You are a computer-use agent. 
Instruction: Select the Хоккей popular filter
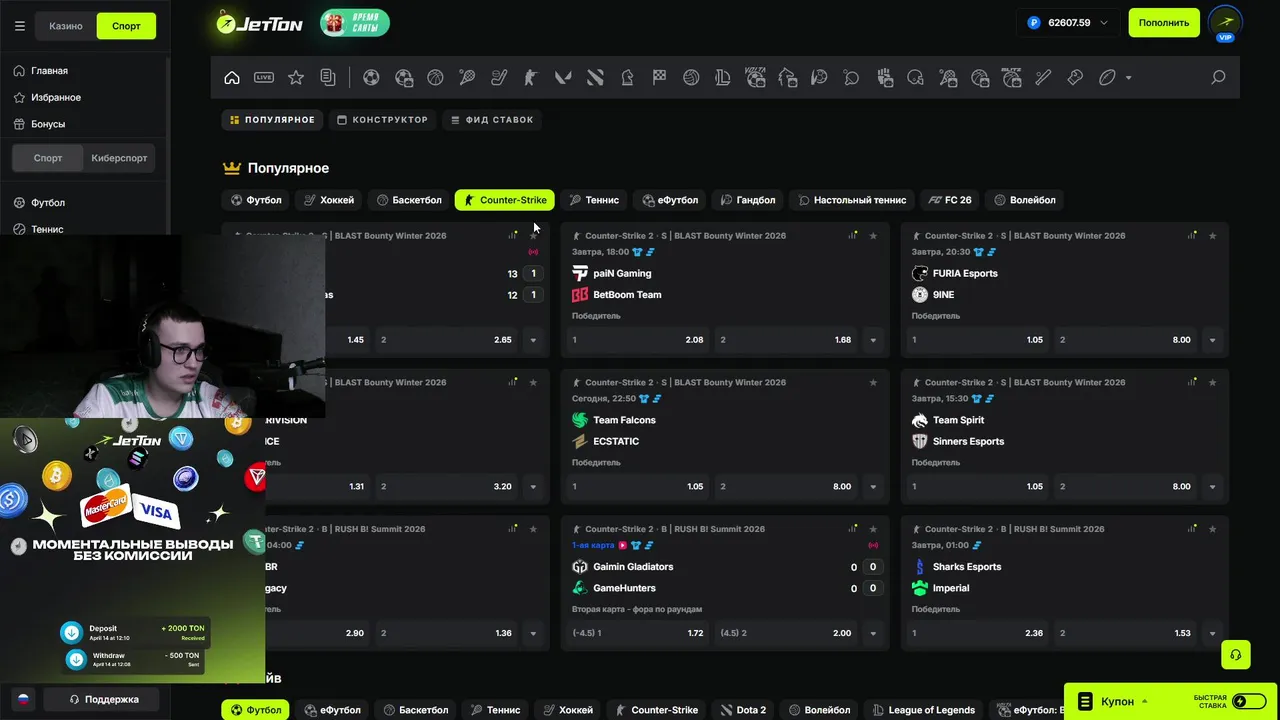[x=329, y=200]
